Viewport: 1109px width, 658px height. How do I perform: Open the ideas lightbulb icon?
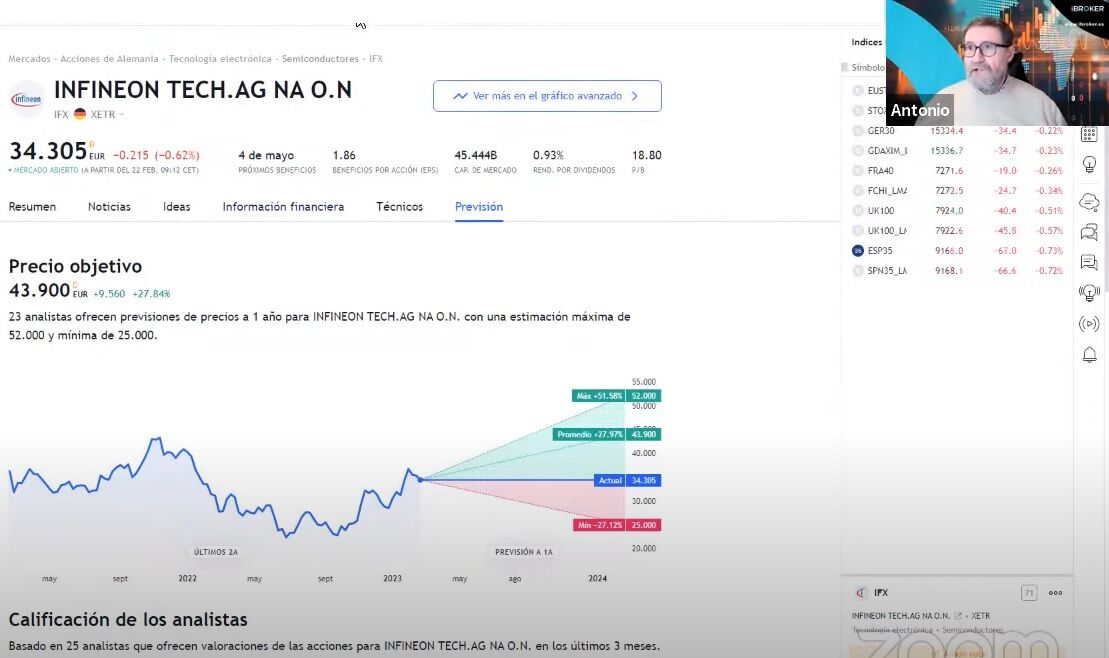1089,164
